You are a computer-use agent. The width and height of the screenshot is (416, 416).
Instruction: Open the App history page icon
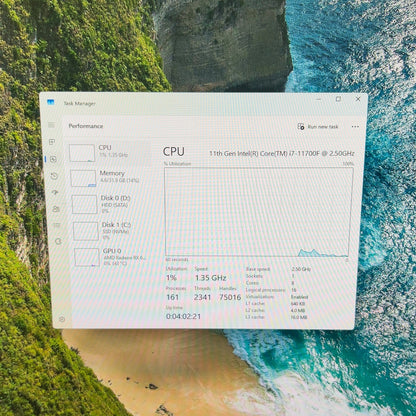pos(54,176)
